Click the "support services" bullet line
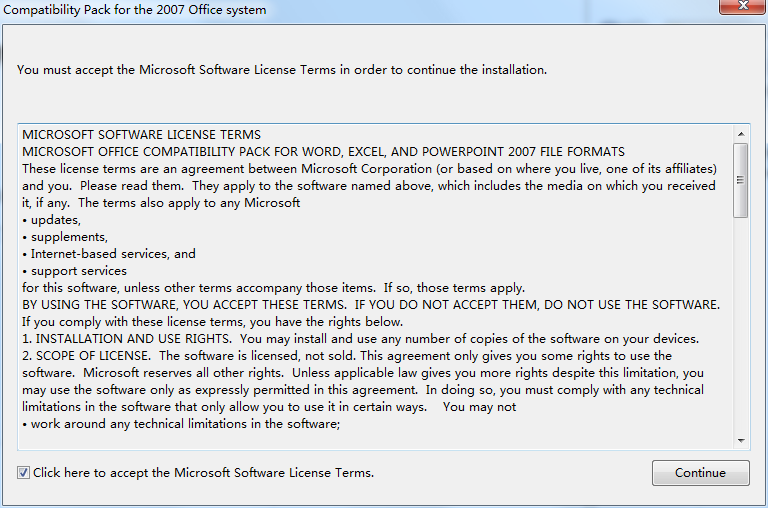This screenshot has height=508, width=768. point(78,270)
